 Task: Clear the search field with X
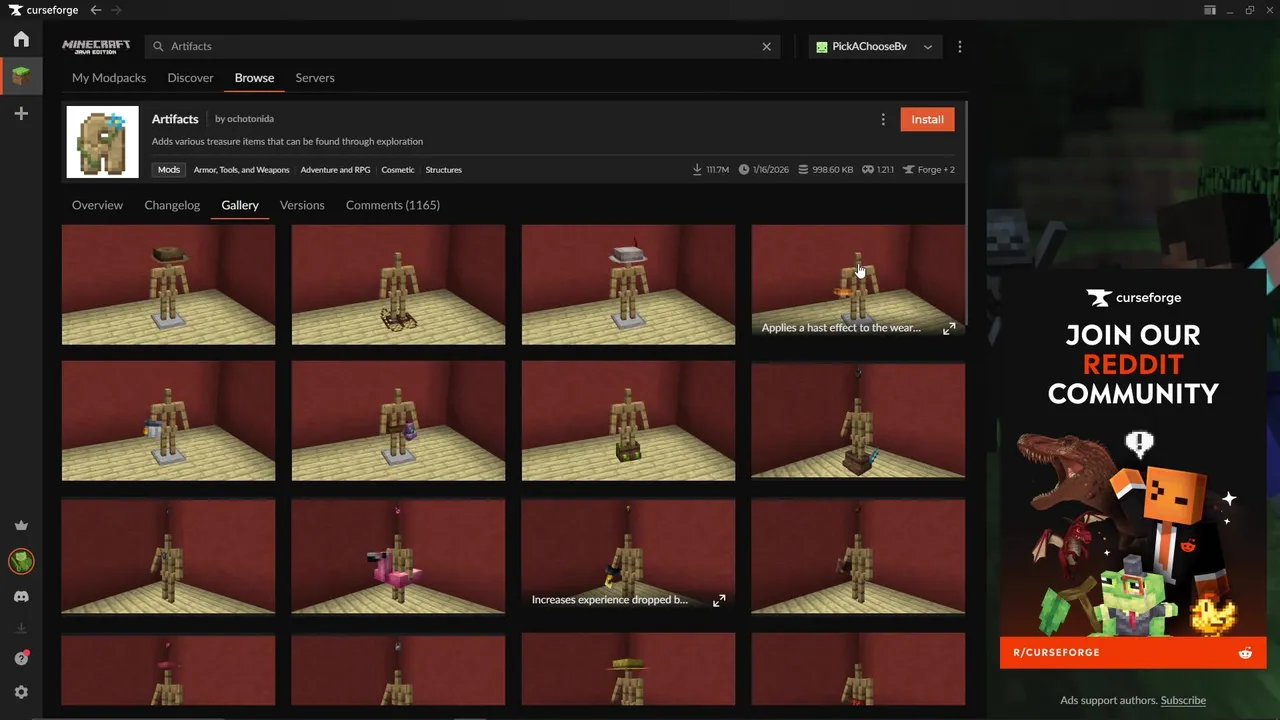(x=767, y=47)
